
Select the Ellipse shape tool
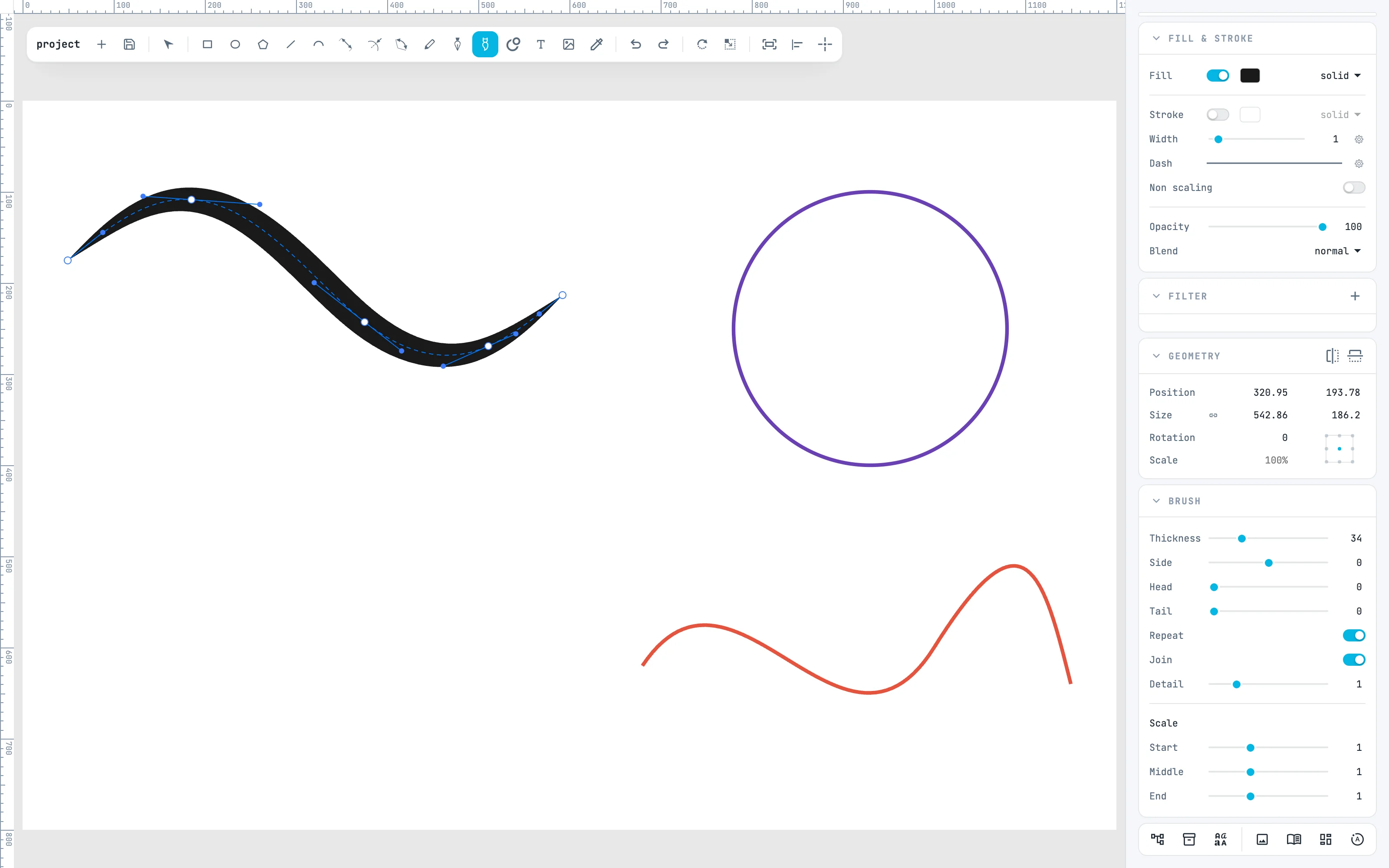pos(235,44)
